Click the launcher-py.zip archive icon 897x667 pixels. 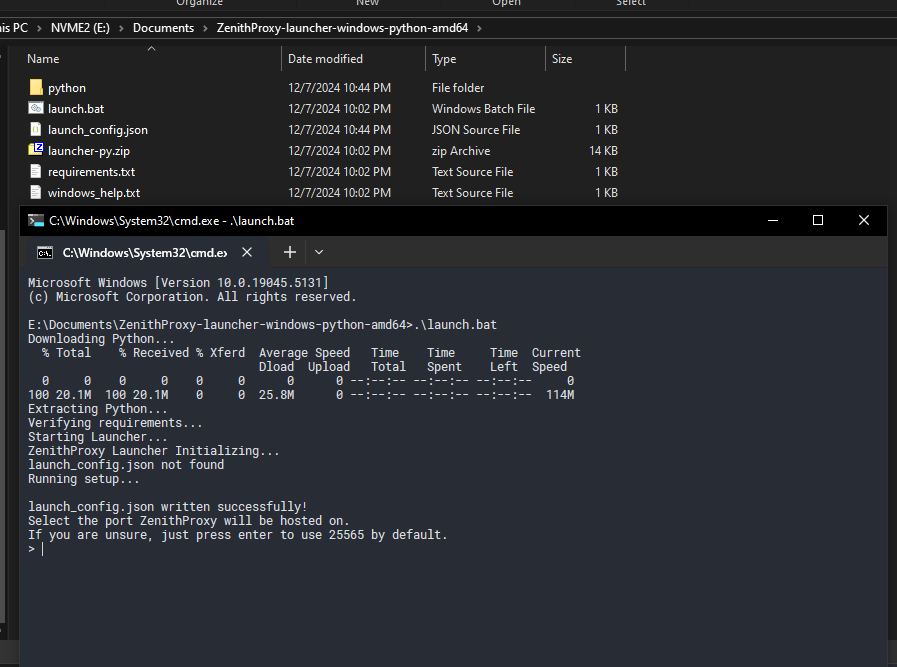36,151
